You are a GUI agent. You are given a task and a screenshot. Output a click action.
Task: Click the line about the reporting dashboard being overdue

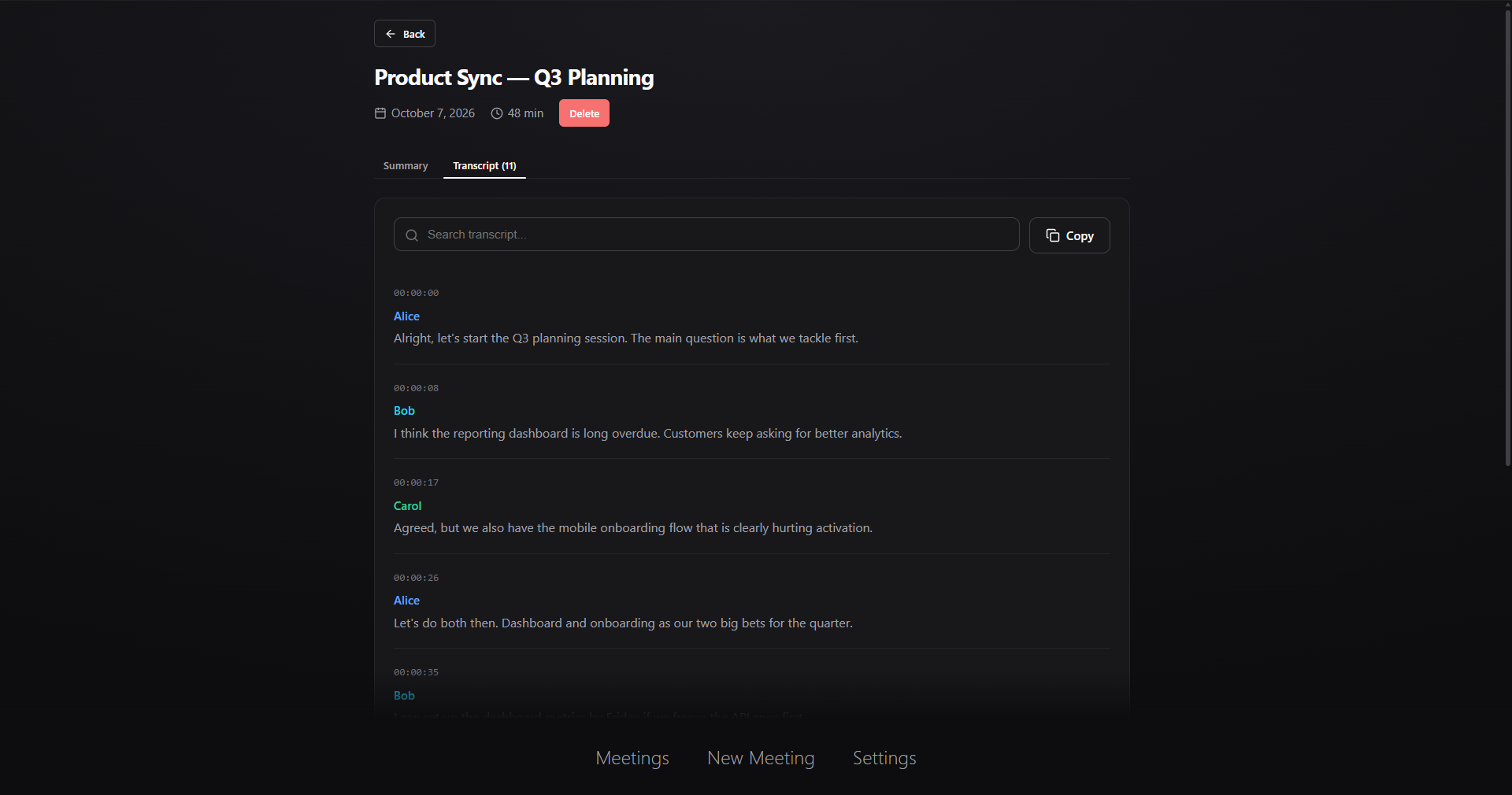click(648, 434)
